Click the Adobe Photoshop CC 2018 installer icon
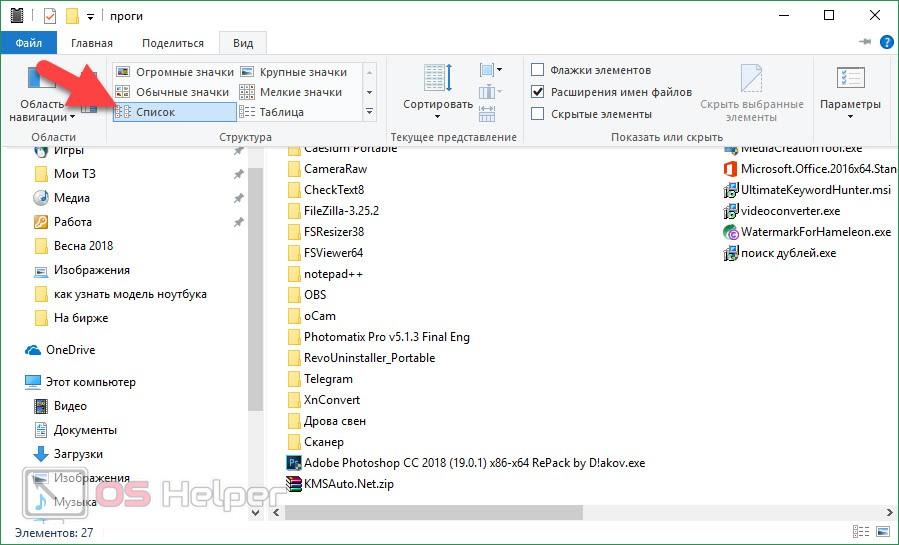The width and height of the screenshot is (899, 545). coord(294,463)
